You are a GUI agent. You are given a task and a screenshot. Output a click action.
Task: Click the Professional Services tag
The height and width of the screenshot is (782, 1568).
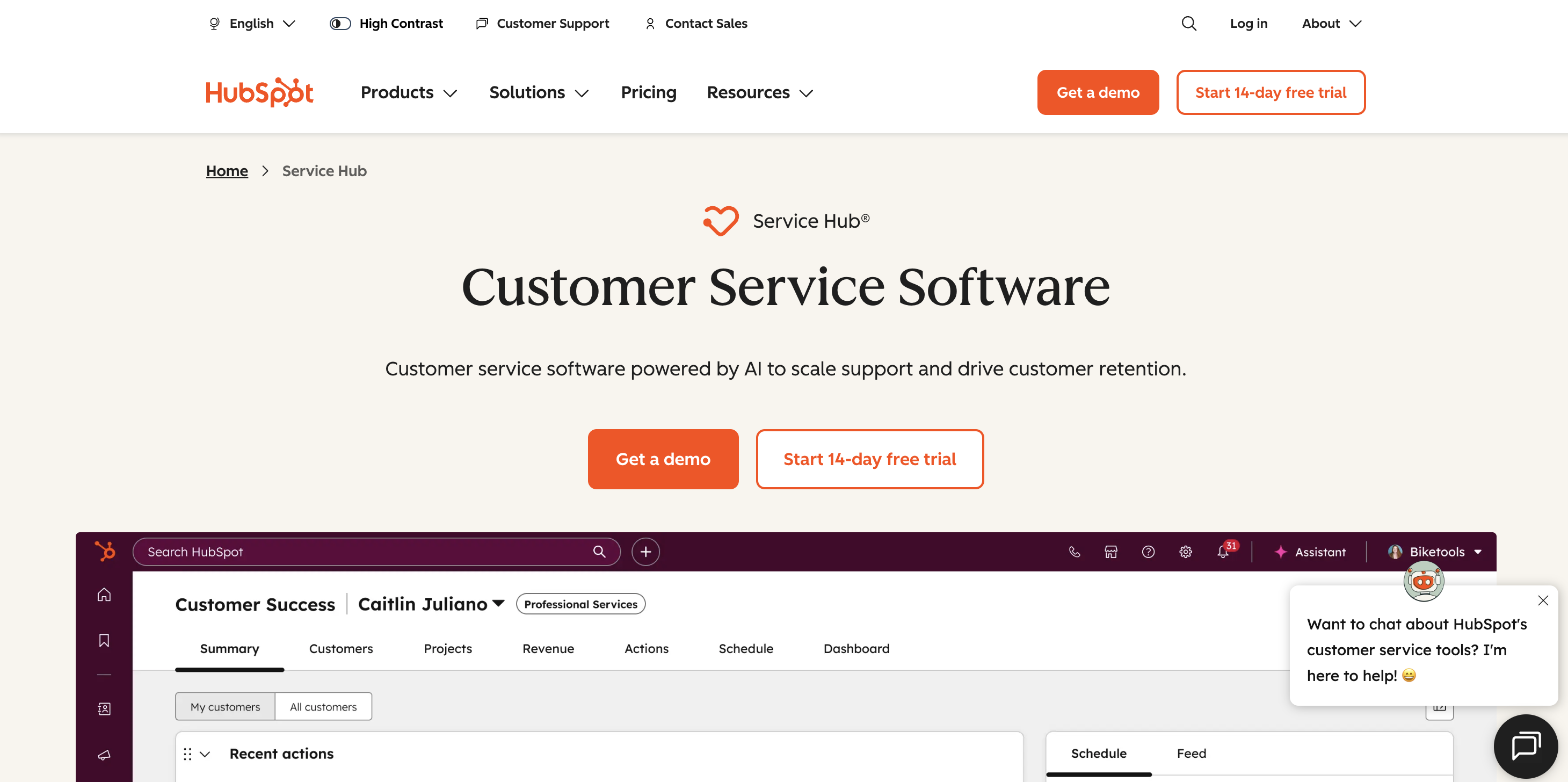click(x=580, y=604)
